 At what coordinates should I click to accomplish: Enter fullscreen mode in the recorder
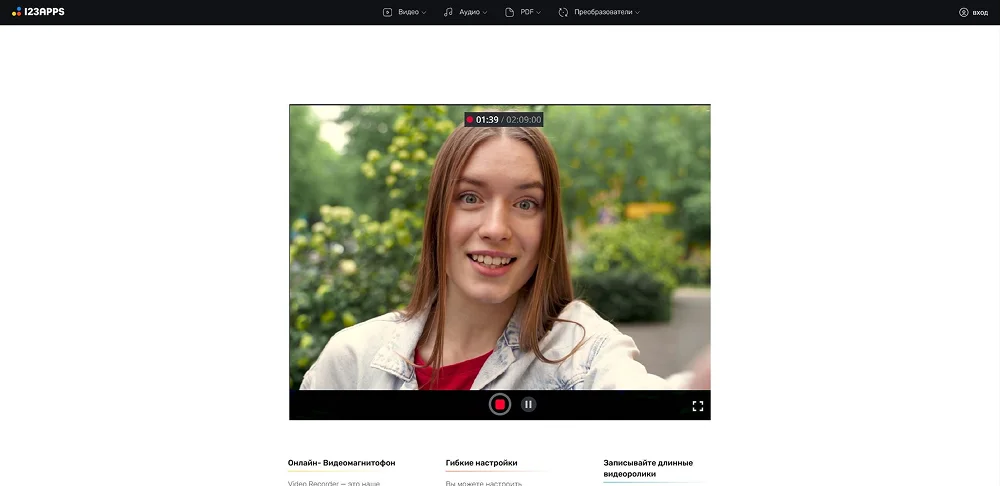698,406
